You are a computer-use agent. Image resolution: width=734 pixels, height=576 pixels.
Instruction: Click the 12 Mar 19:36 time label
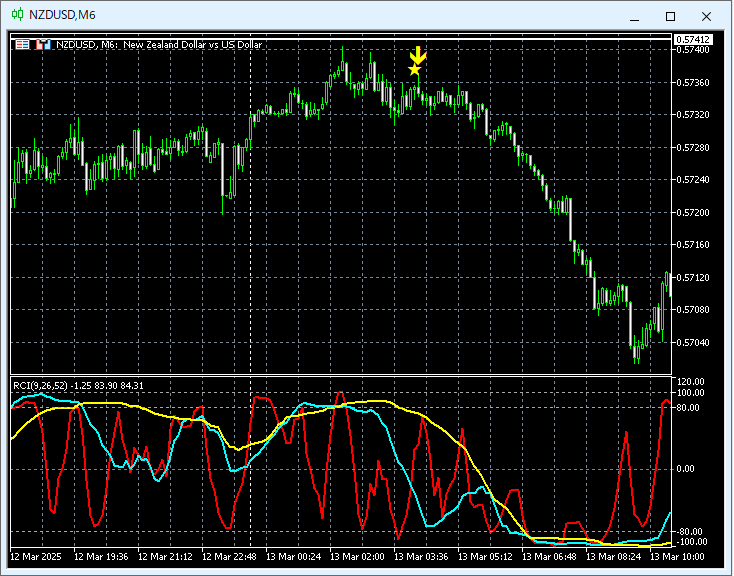[x=101, y=557]
